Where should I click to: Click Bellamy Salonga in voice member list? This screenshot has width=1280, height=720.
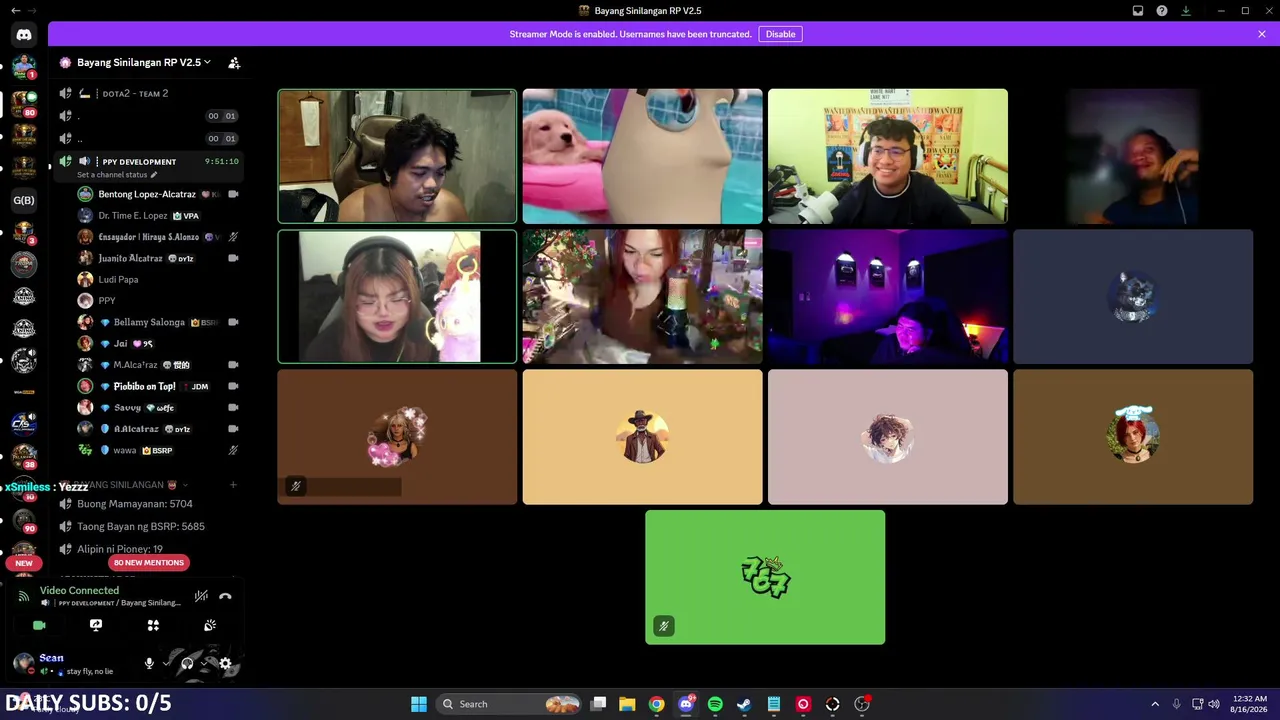tap(158, 322)
